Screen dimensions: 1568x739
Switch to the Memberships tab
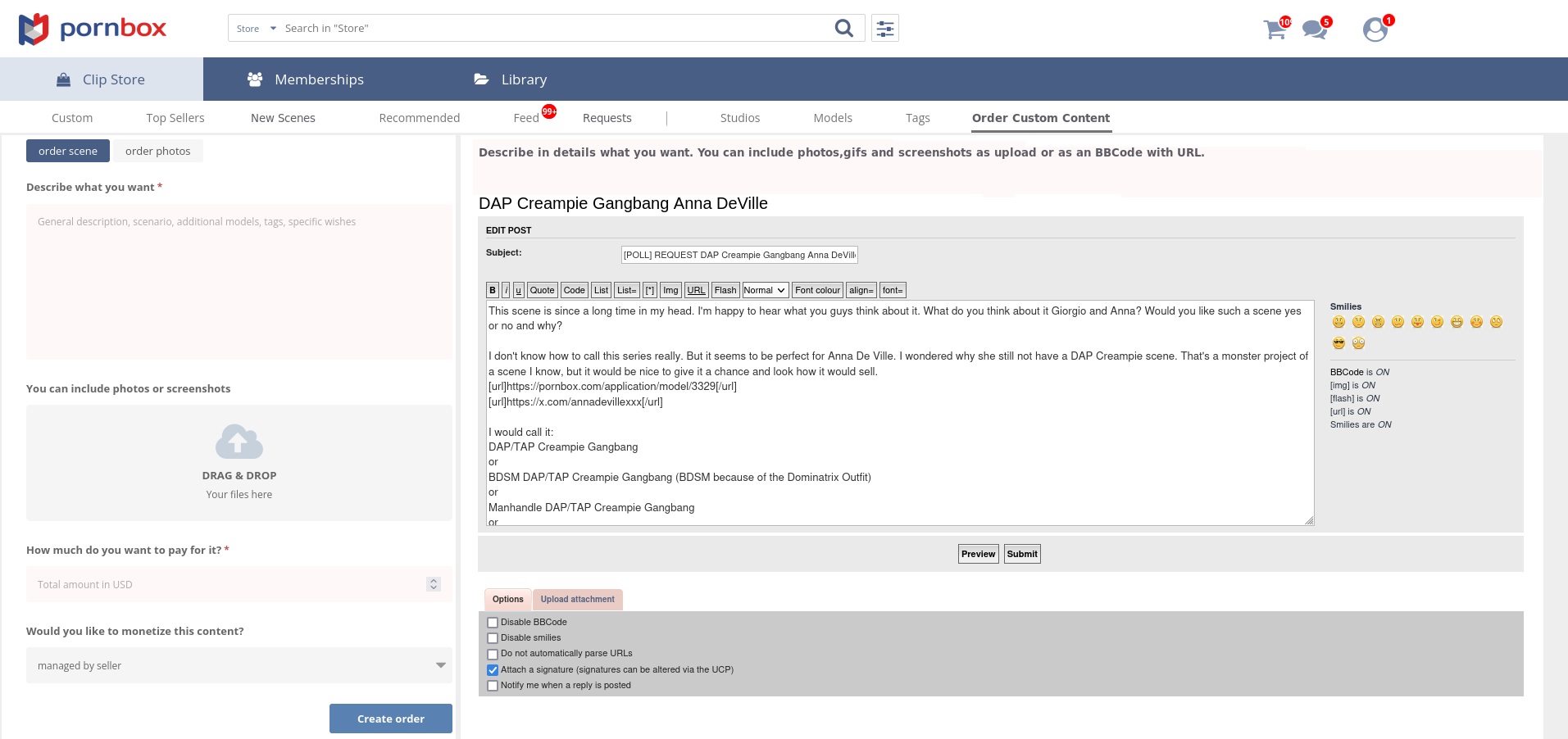click(306, 79)
